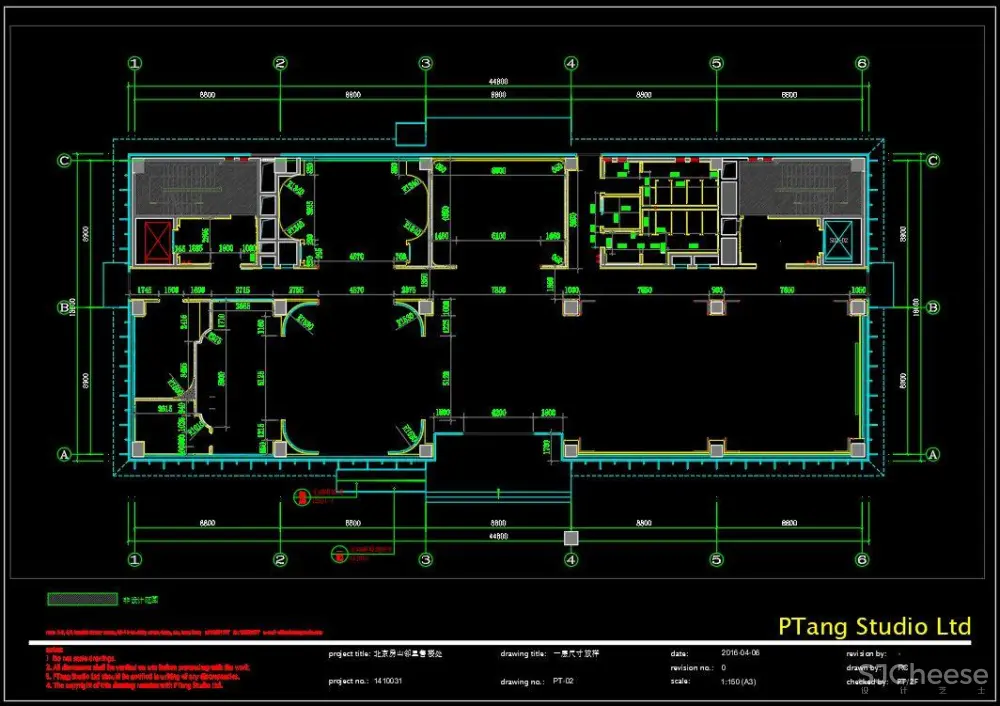Click the red circular section marker below plan
Viewport: 1000px width, 706px height.
[298, 497]
